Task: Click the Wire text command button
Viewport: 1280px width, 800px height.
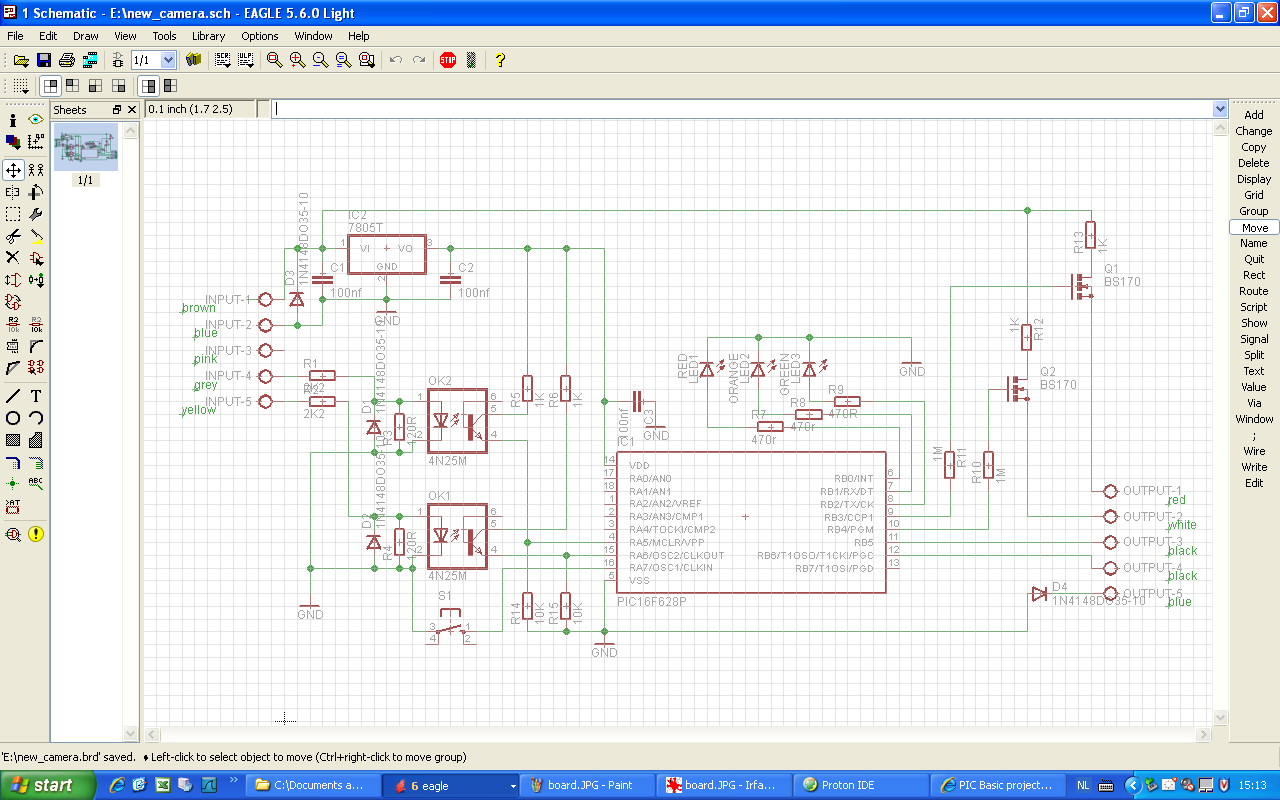Action: [x=1253, y=451]
